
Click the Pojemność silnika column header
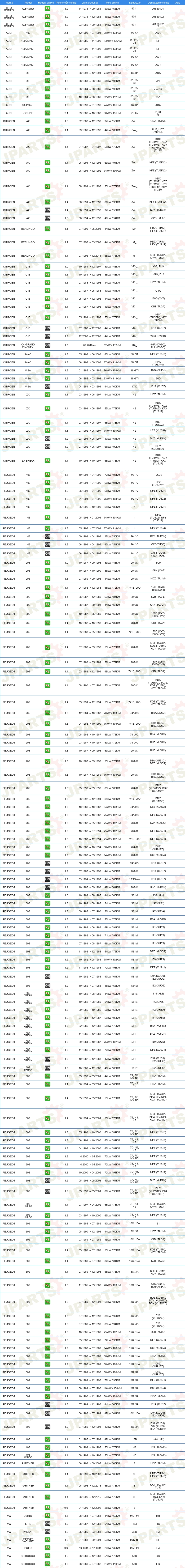[66, 2]
